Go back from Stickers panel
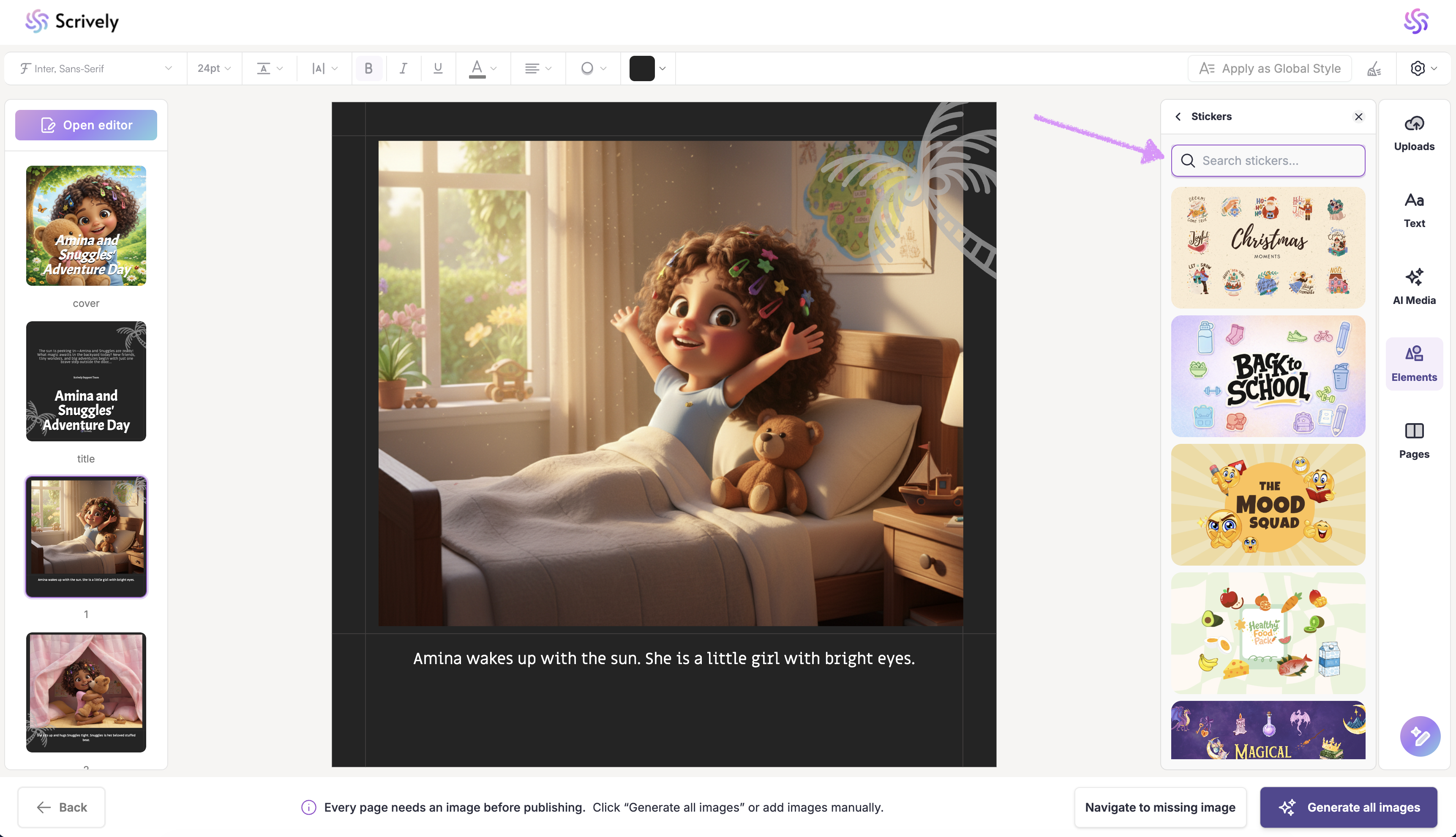This screenshot has width=1456, height=837. tap(1178, 117)
